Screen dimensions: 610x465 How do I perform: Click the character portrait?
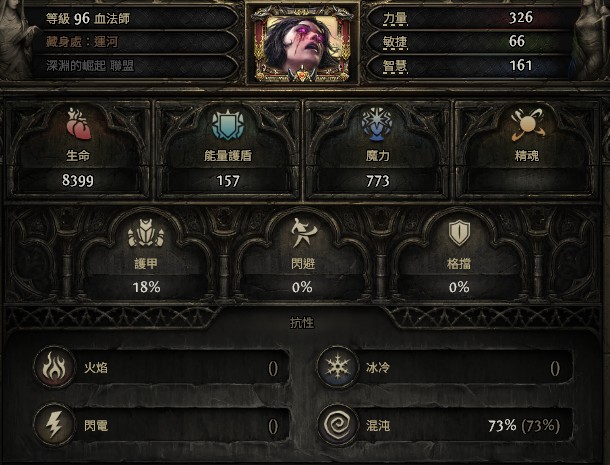point(302,44)
